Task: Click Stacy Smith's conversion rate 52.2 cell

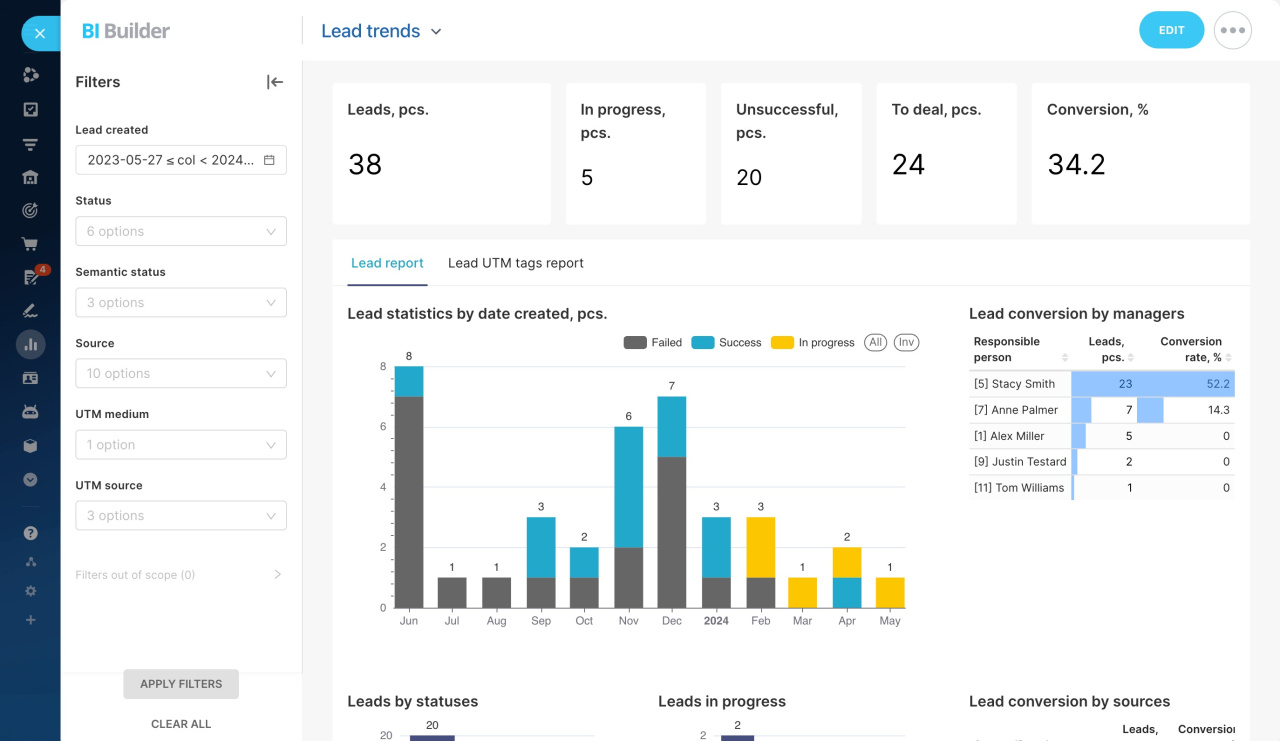Action: [x=1186, y=384]
